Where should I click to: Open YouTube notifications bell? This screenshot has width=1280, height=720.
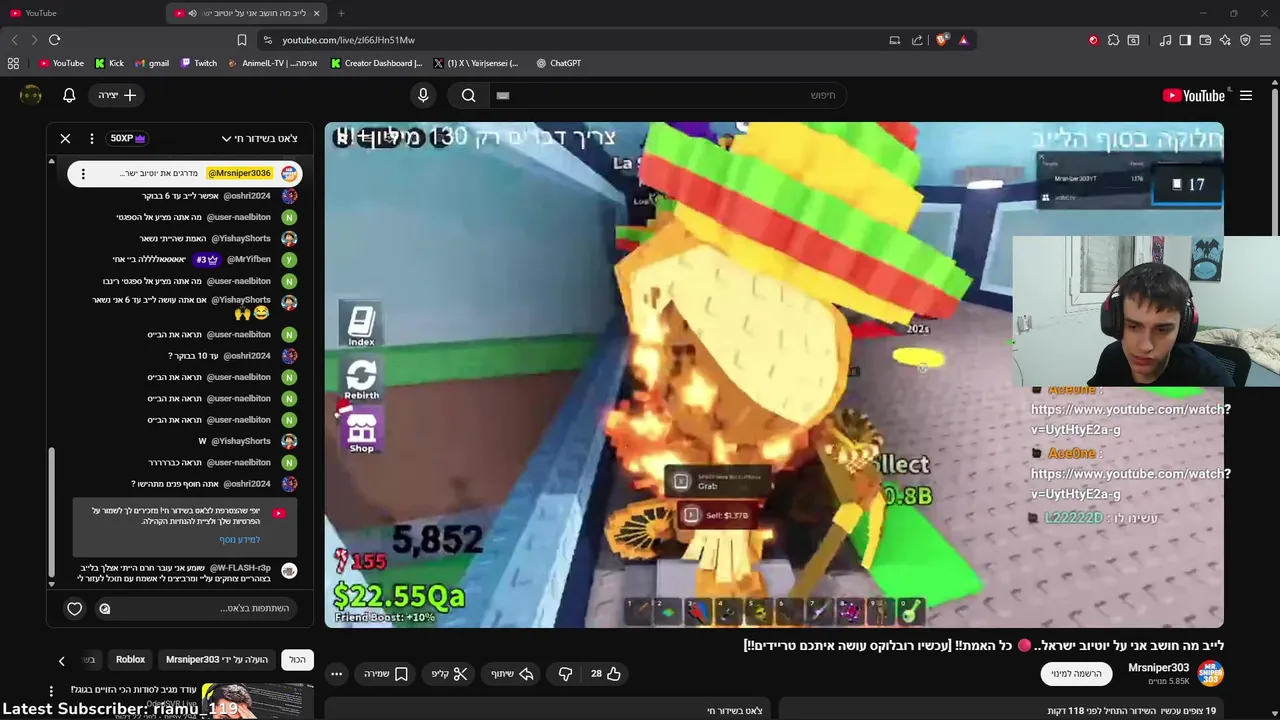pyautogui.click(x=69, y=95)
